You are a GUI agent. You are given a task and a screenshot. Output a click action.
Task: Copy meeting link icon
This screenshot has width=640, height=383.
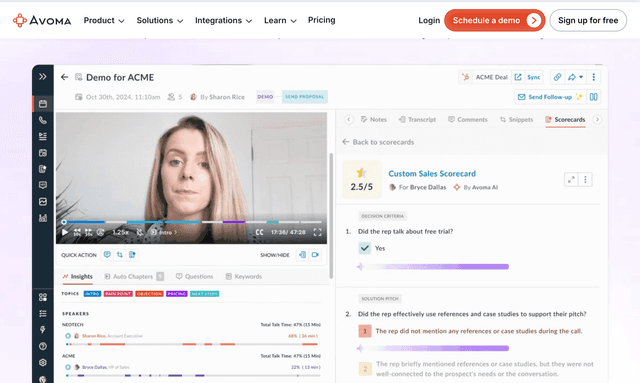click(557, 77)
